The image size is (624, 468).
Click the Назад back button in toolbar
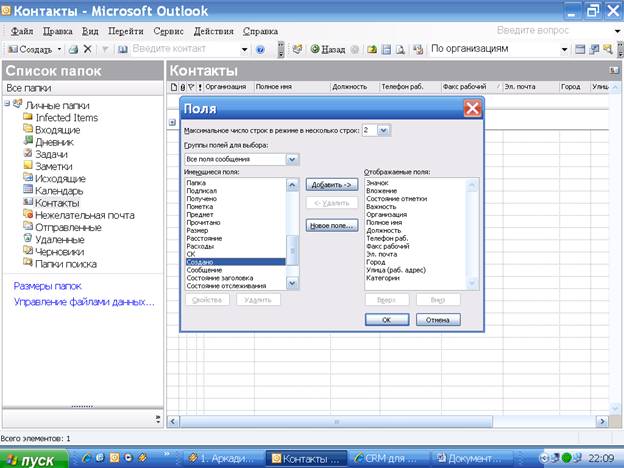tap(327, 48)
